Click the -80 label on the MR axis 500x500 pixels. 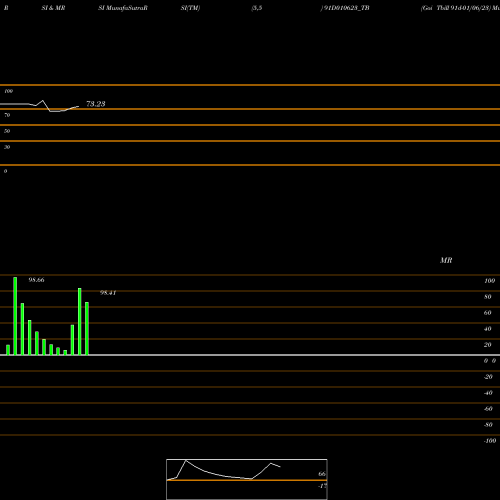(x=488, y=425)
